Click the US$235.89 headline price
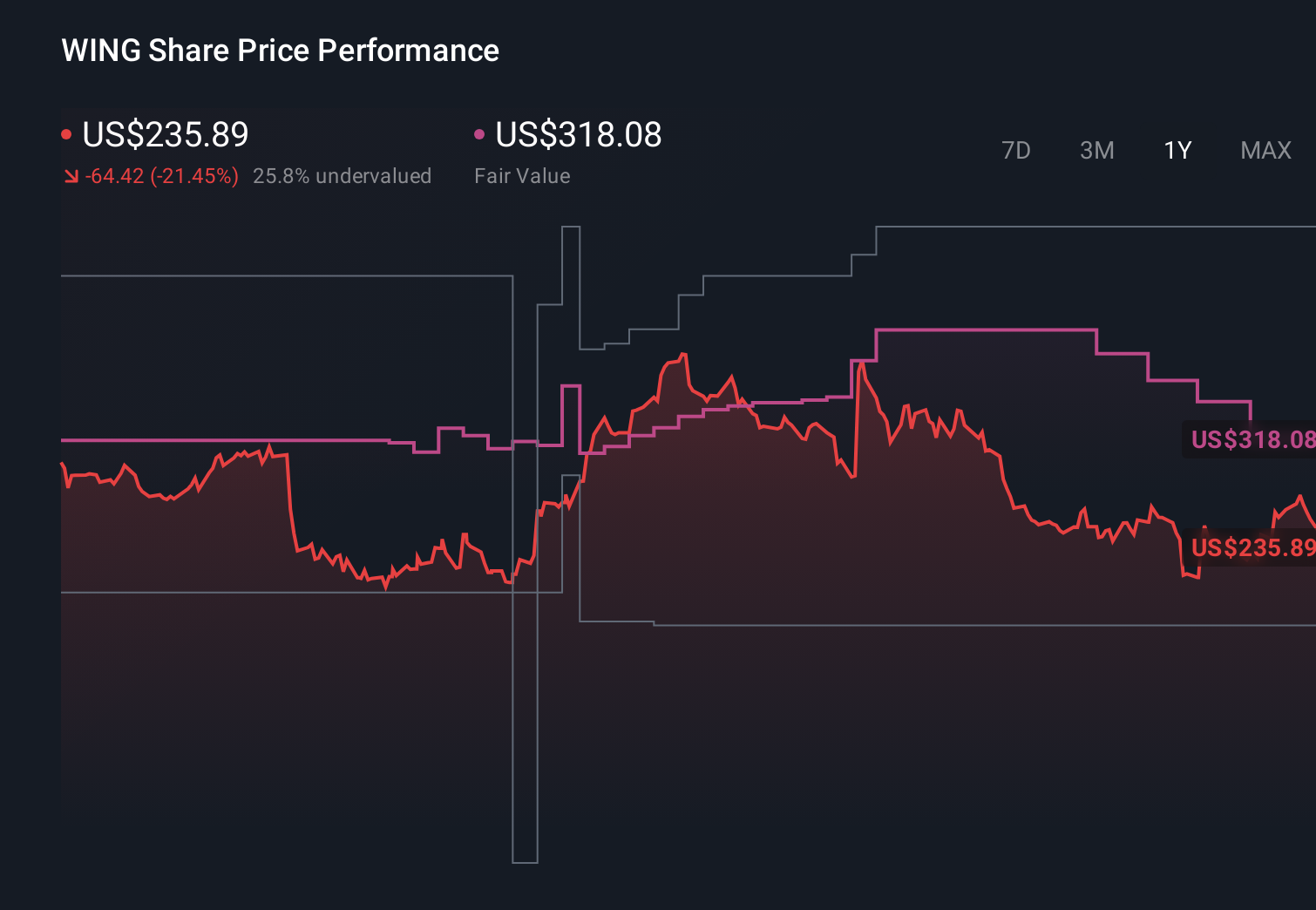Viewport: 1316px width, 910px height. [x=166, y=135]
